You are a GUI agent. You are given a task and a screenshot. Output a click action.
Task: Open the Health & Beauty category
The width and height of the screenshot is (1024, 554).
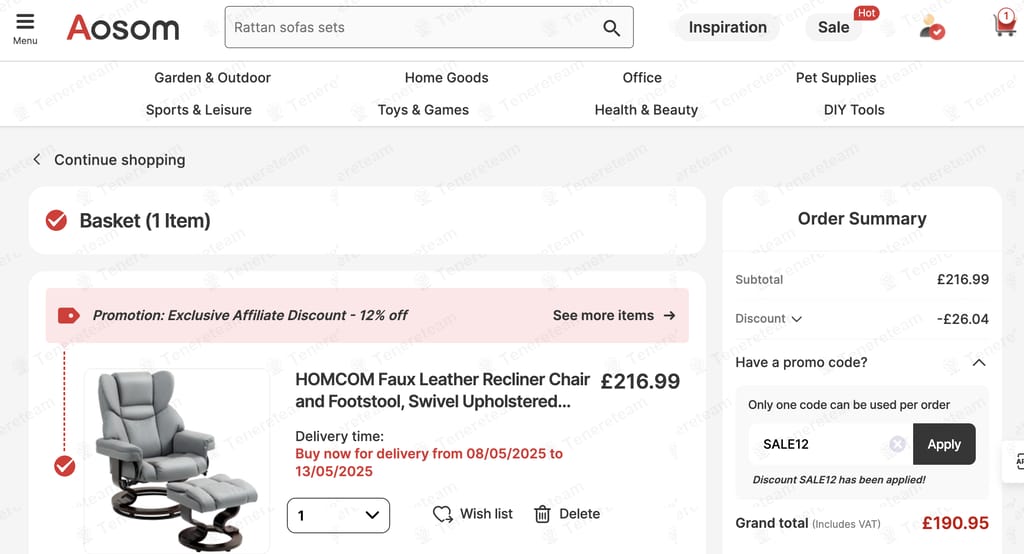tap(647, 110)
